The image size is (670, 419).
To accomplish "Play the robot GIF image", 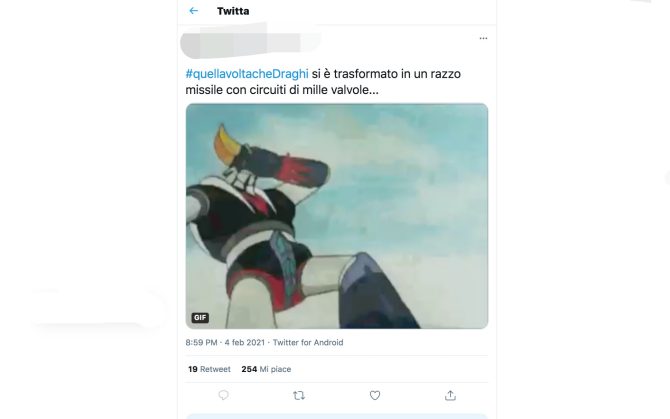I will click(x=337, y=216).
